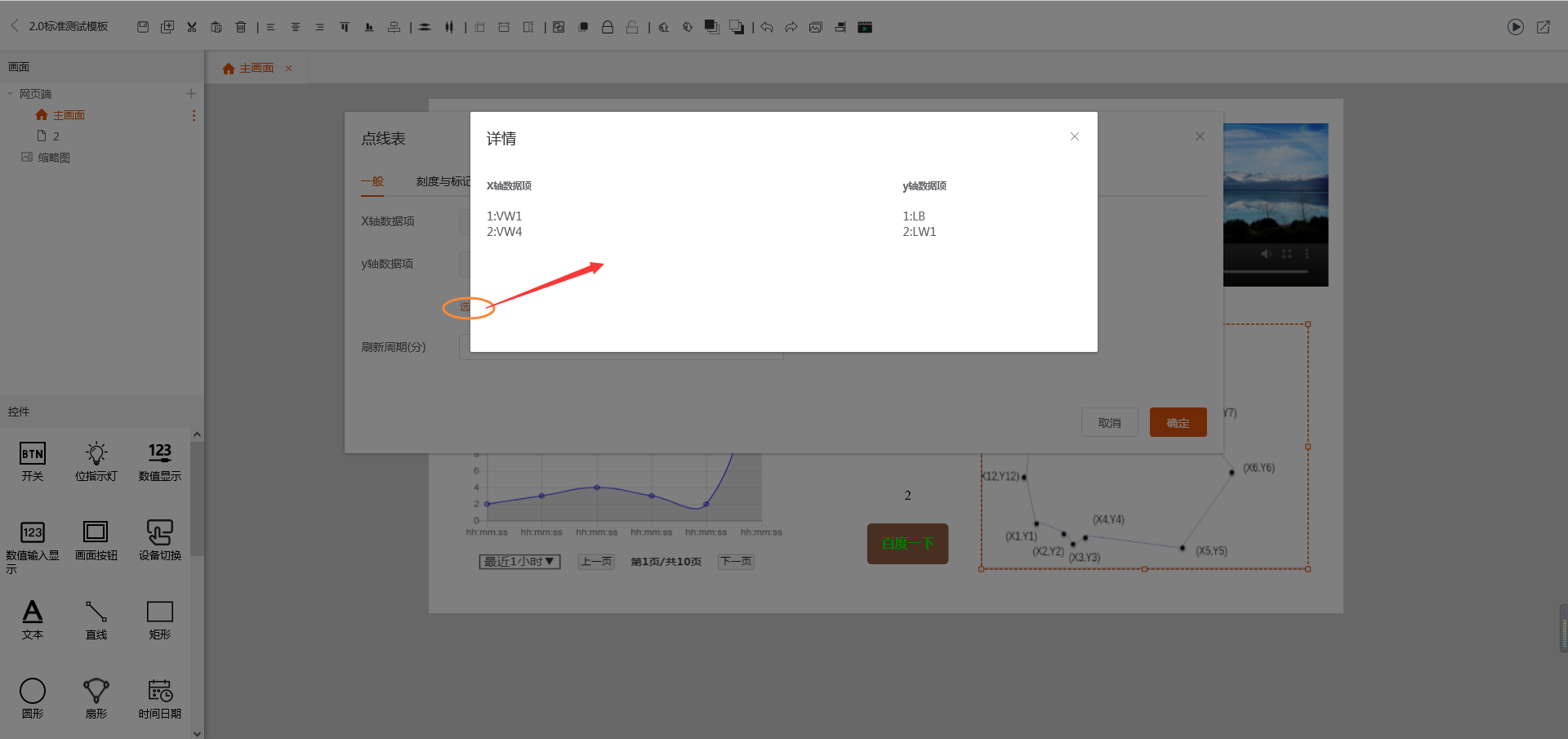
Task: Close the 点线表 dialog
Action: (x=1200, y=136)
